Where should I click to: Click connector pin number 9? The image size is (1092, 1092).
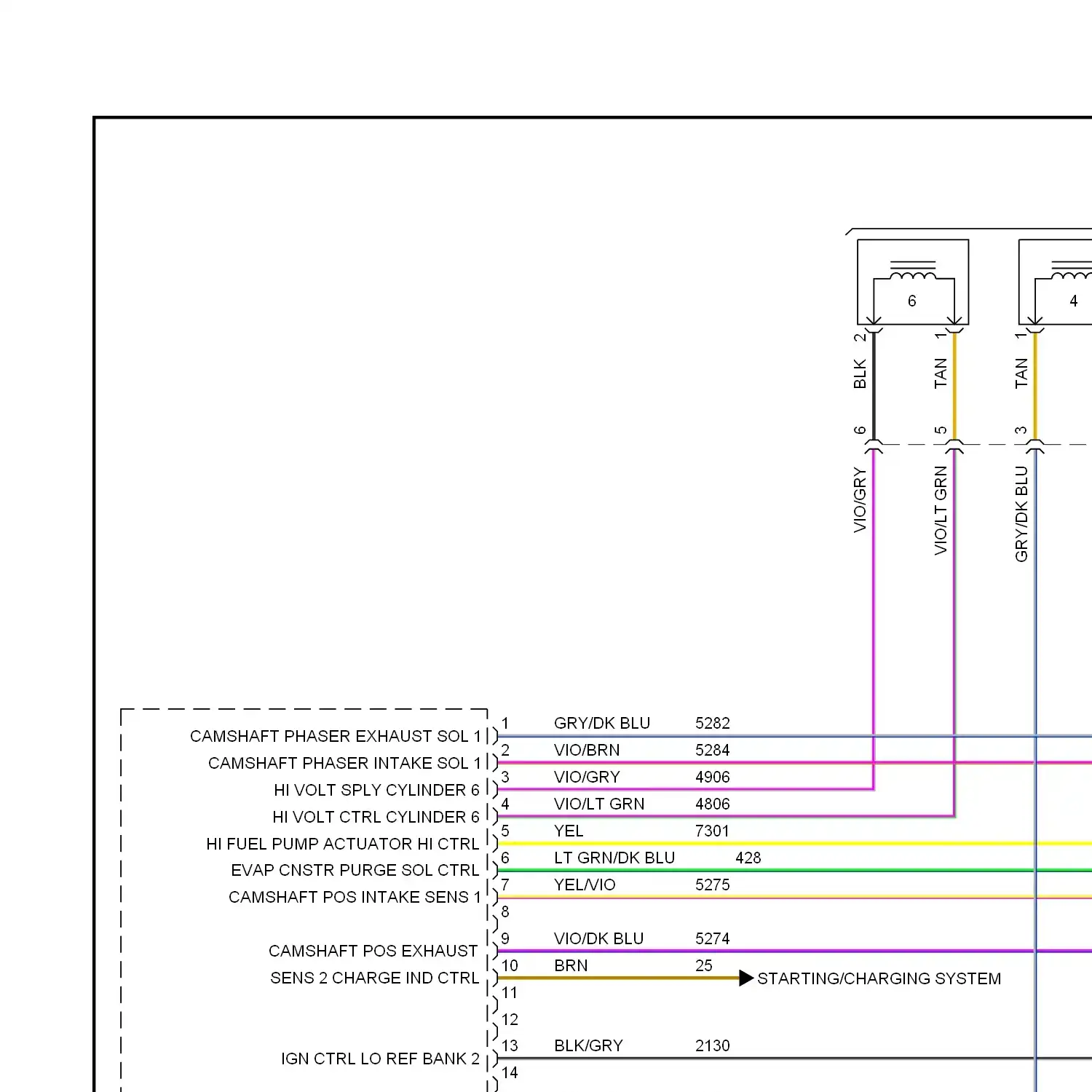(505, 938)
